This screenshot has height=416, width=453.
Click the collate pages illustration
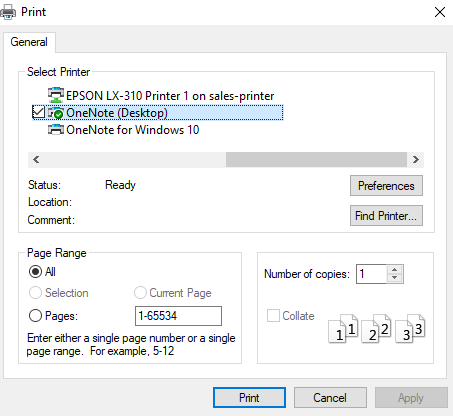[x=376, y=328]
